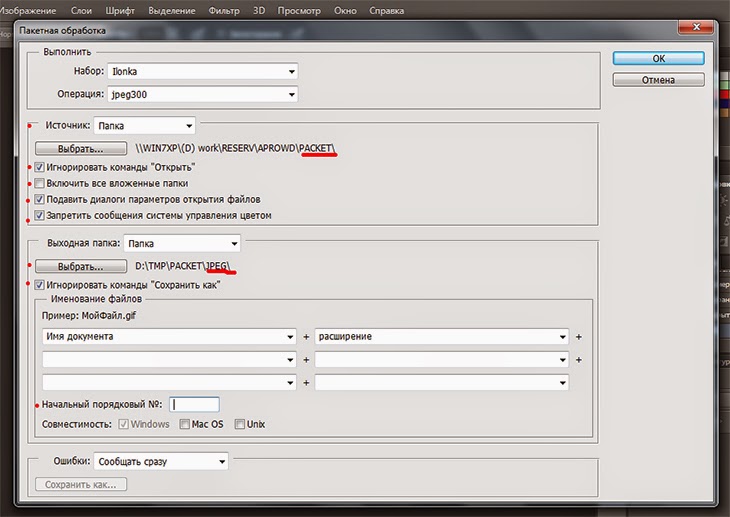Click Выбрать button for source folder
The width and height of the screenshot is (730, 517).
(81, 149)
